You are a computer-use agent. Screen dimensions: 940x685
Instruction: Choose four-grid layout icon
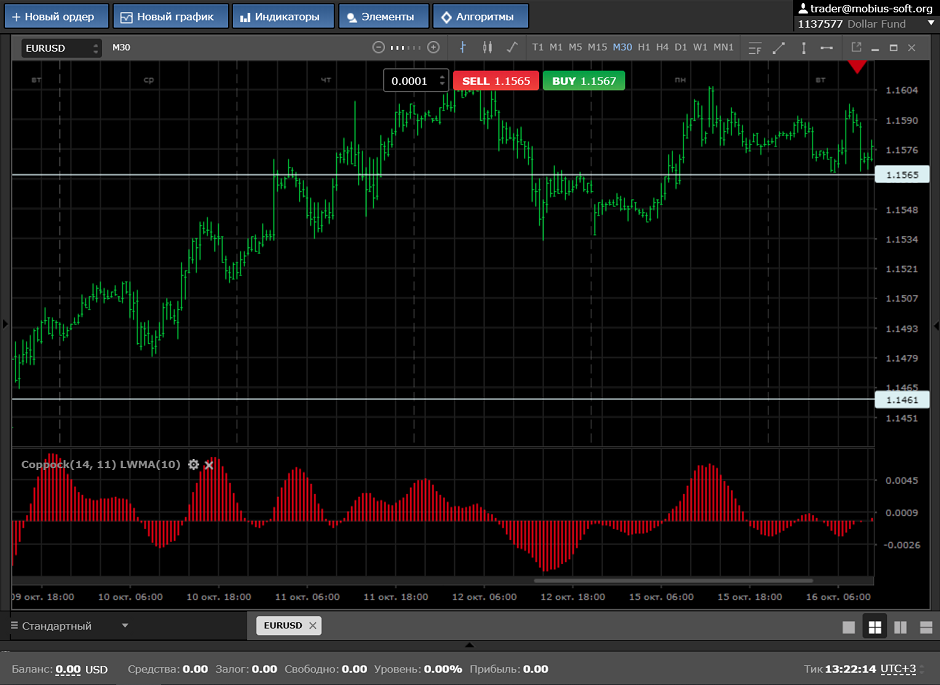(875, 627)
